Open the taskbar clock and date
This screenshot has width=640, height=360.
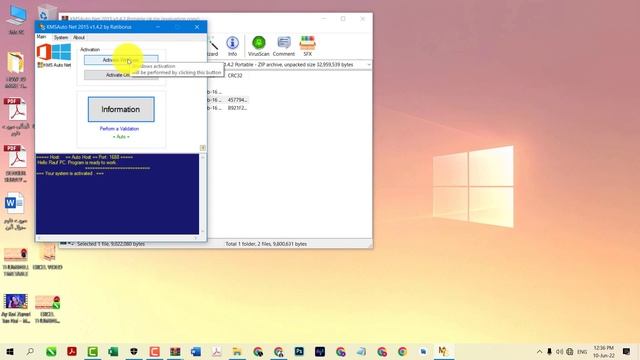[604, 352]
